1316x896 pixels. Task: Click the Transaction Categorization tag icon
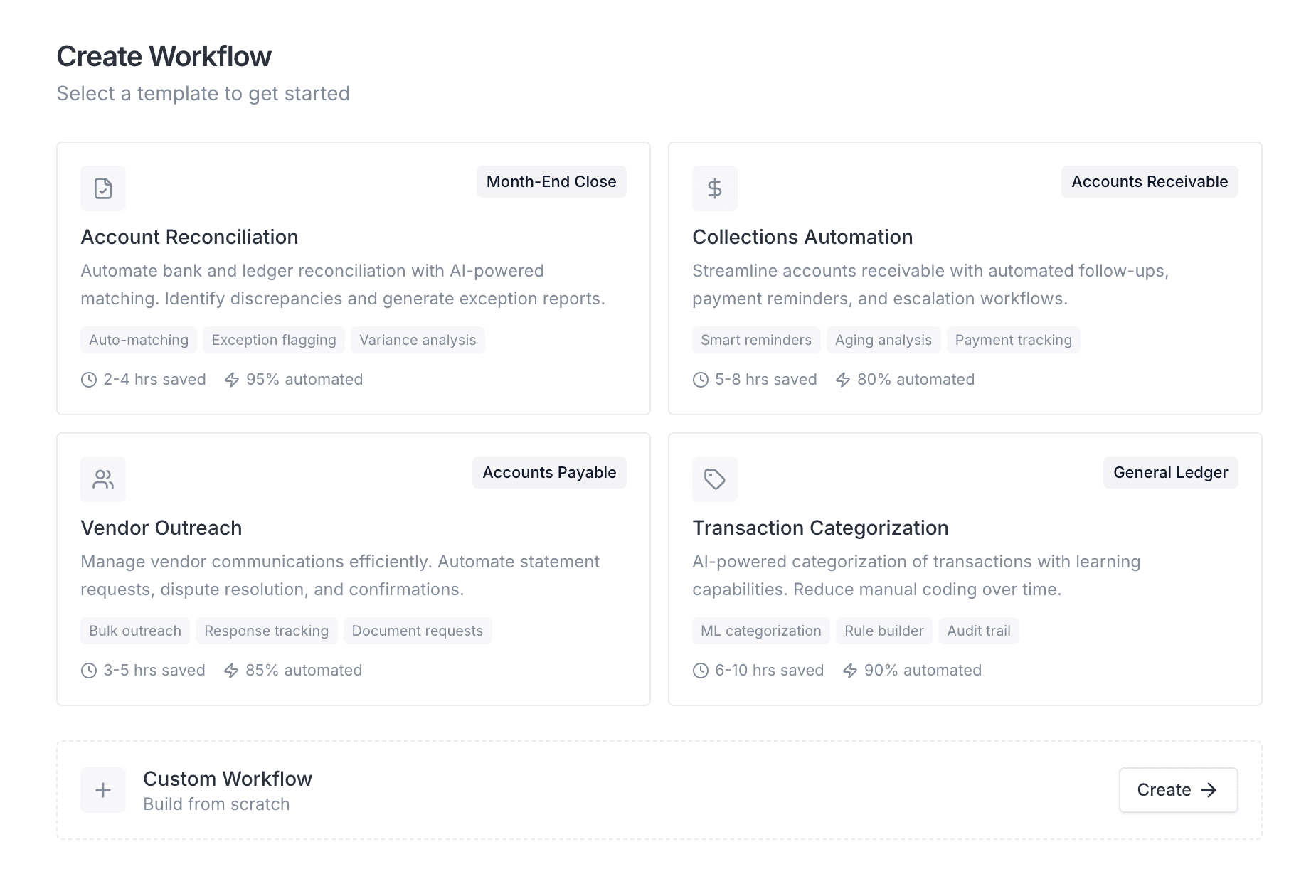[715, 479]
